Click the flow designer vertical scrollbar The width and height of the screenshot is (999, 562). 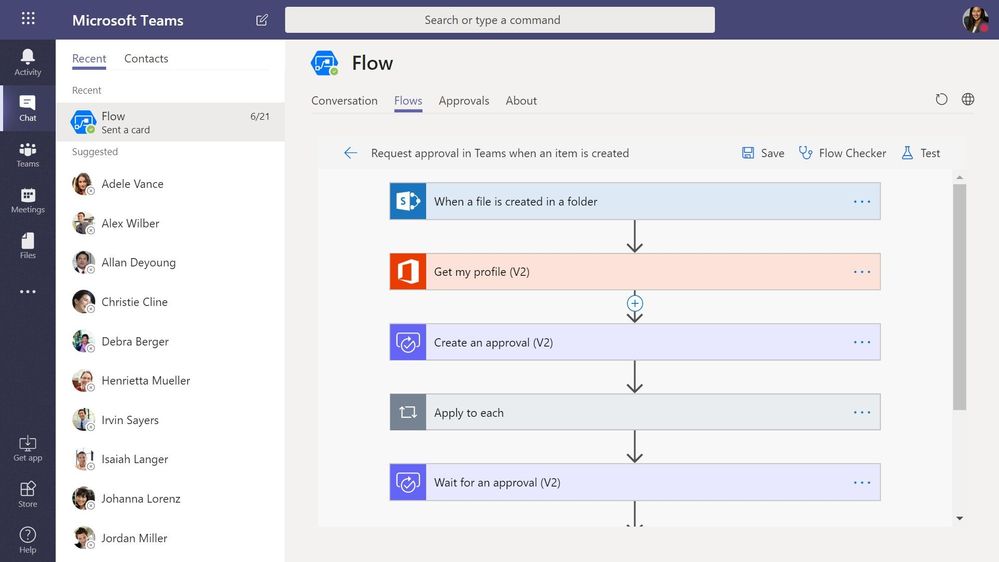point(959,297)
